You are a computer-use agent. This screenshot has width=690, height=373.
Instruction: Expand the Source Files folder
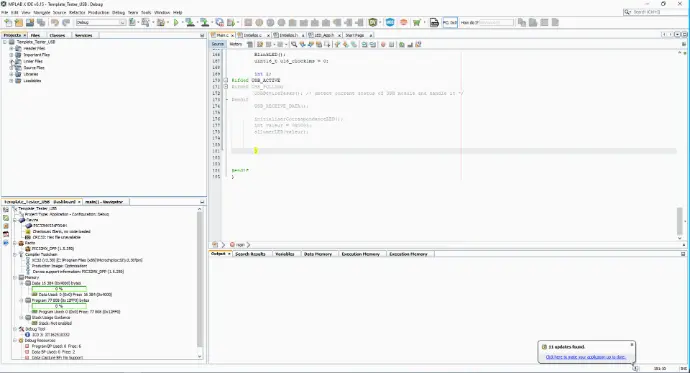pos(11,68)
